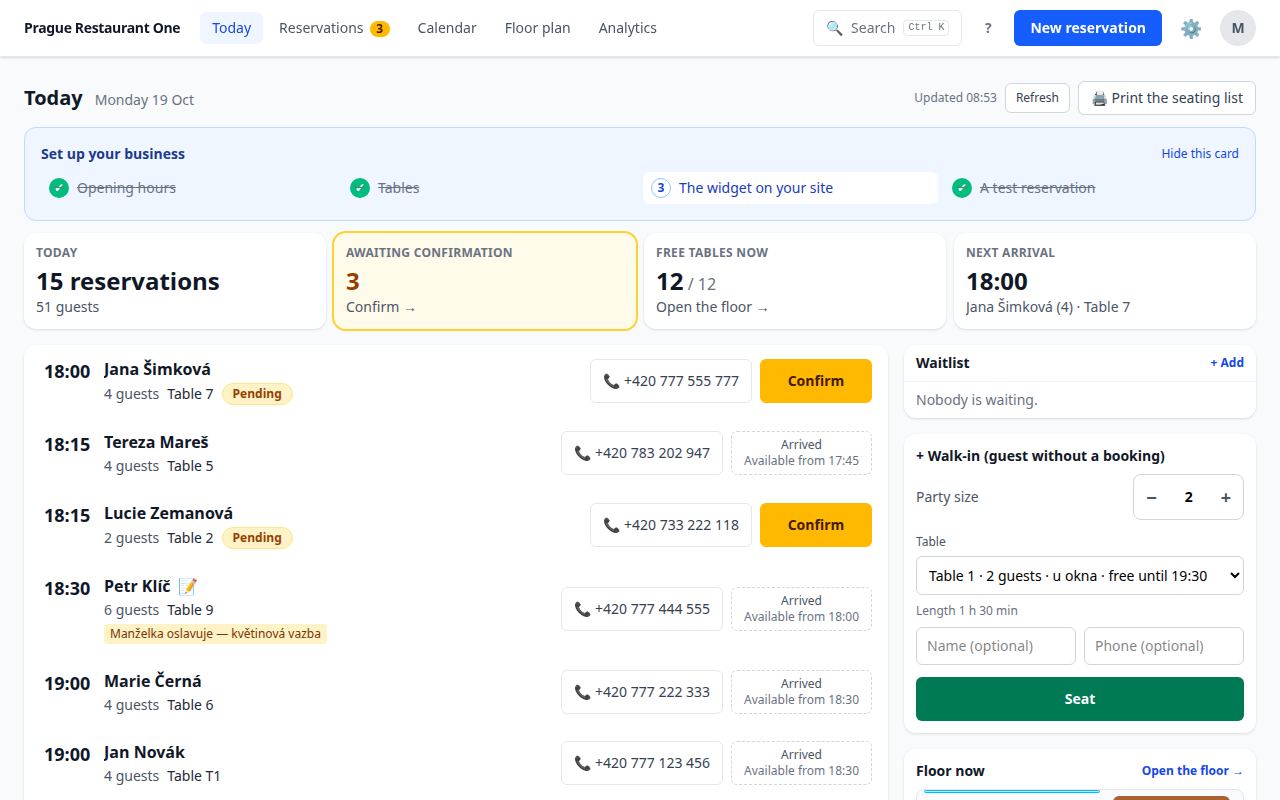Click the walk-in Phone (optional) field
The image size is (1280, 800).
click(x=1164, y=646)
